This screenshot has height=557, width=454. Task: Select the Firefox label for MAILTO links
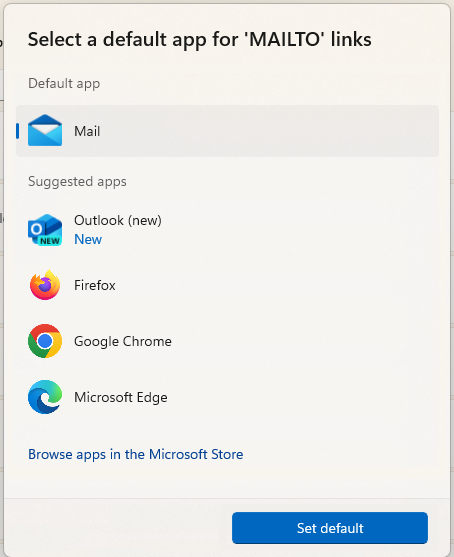point(94,285)
